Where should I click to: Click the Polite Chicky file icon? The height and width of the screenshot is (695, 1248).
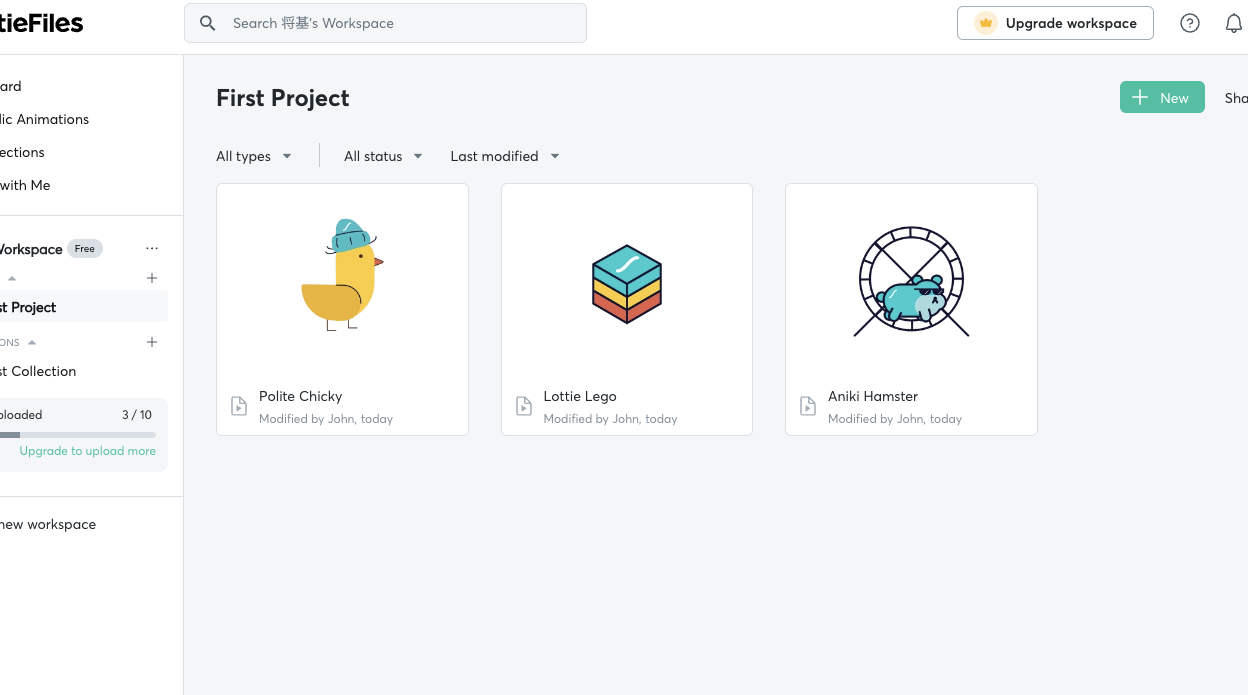point(239,406)
